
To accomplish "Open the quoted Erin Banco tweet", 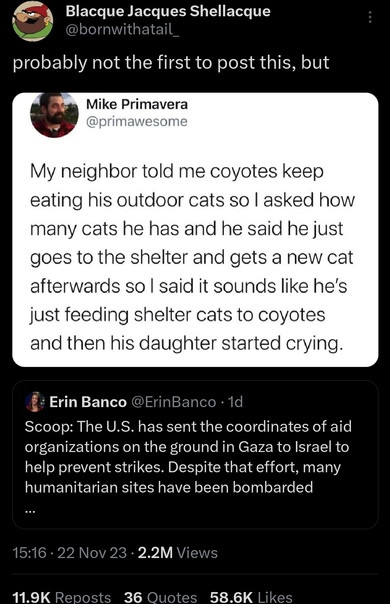I will point(195,455).
